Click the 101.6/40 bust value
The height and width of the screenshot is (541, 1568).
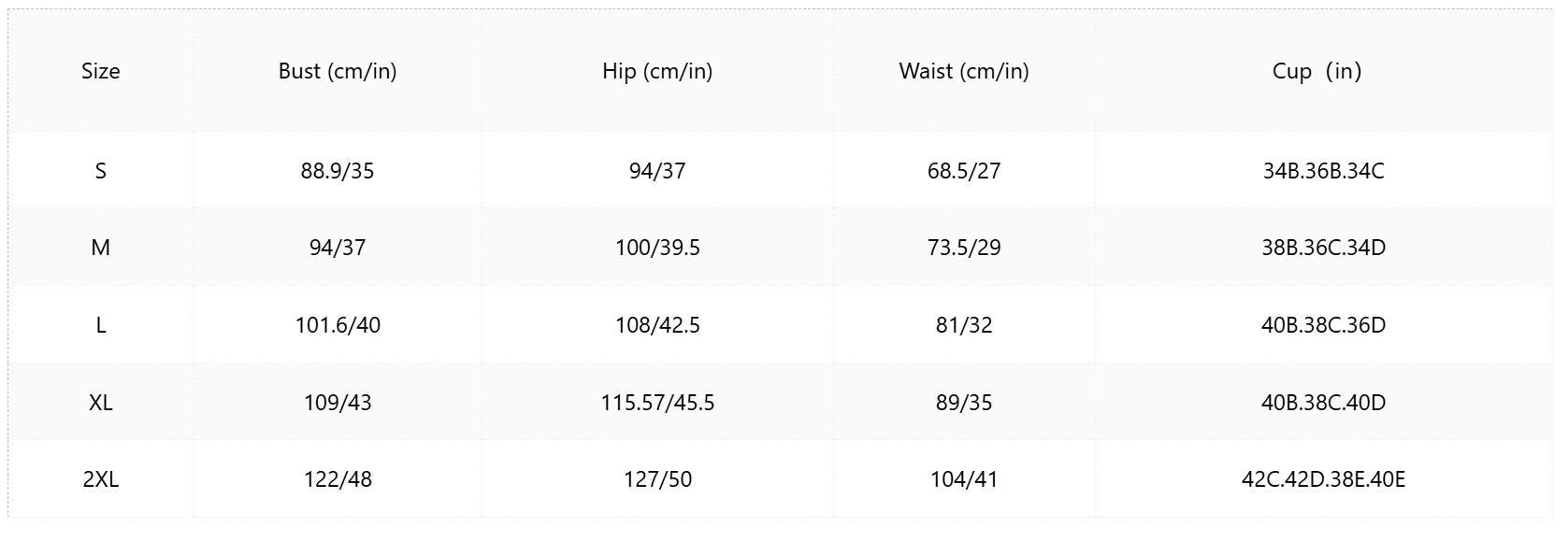point(338,325)
